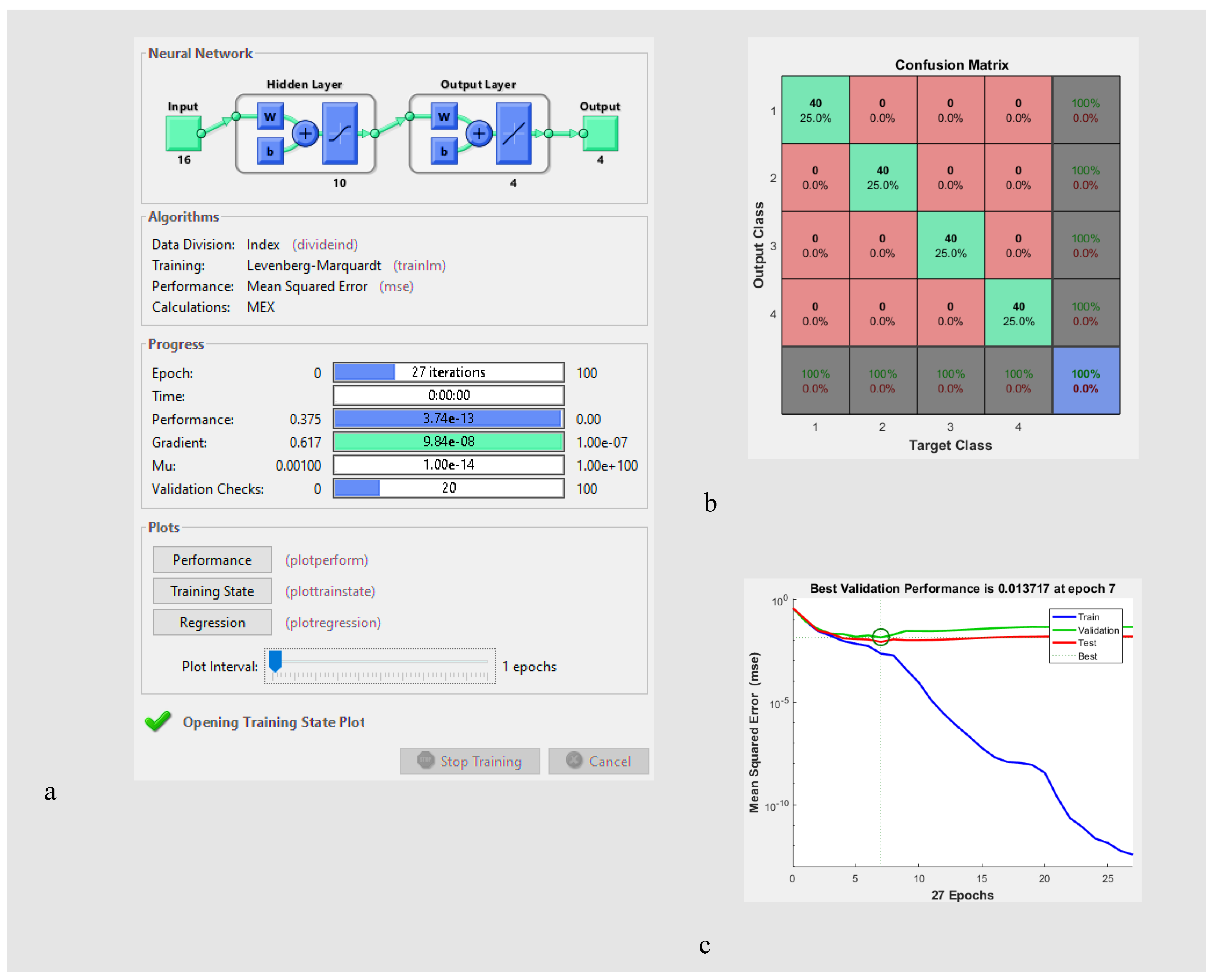Click the Output Layer linear transfer function block
Image resolution: width=1215 pixels, height=980 pixels.
pyautogui.click(x=514, y=134)
